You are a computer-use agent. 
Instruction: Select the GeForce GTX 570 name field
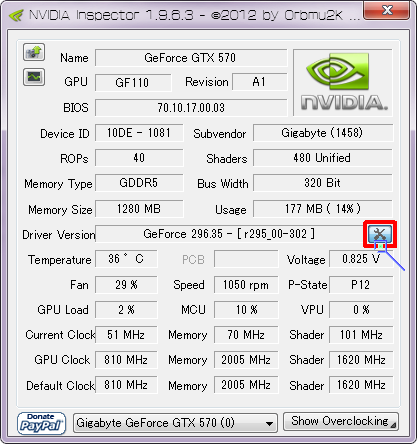(191, 58)
